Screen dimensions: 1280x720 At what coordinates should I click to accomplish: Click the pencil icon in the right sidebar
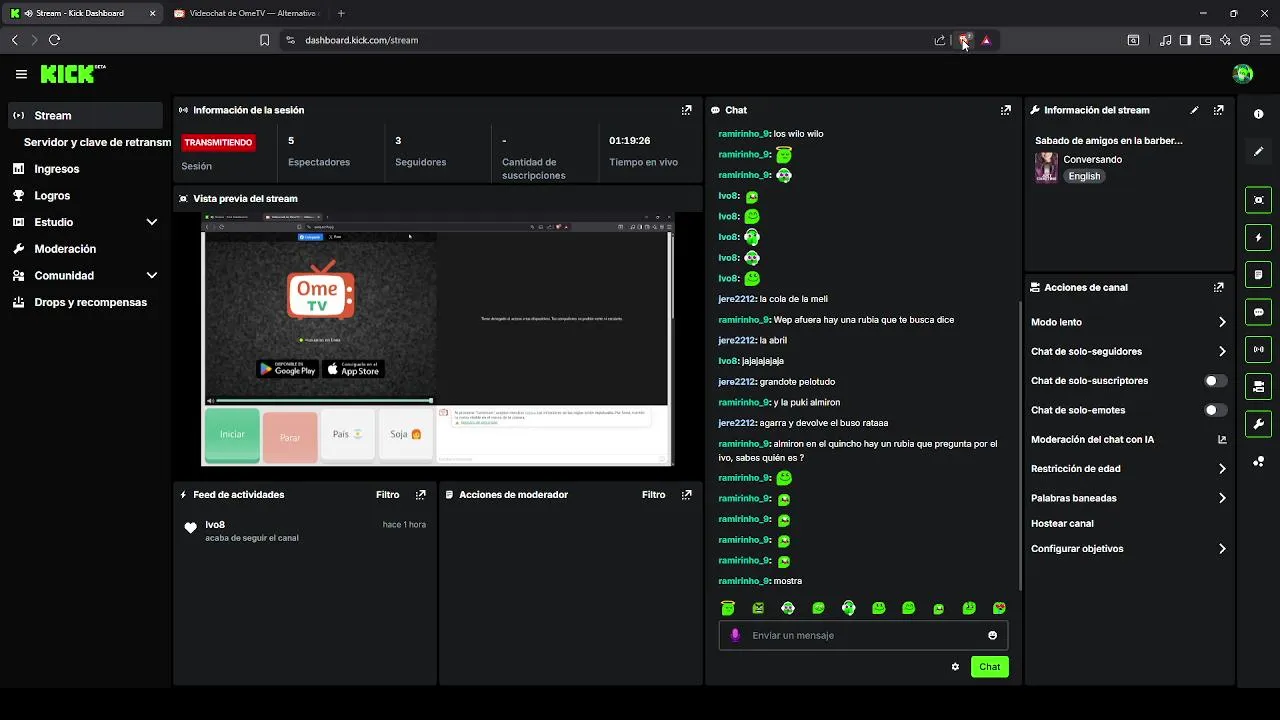tap(1258, 151)
